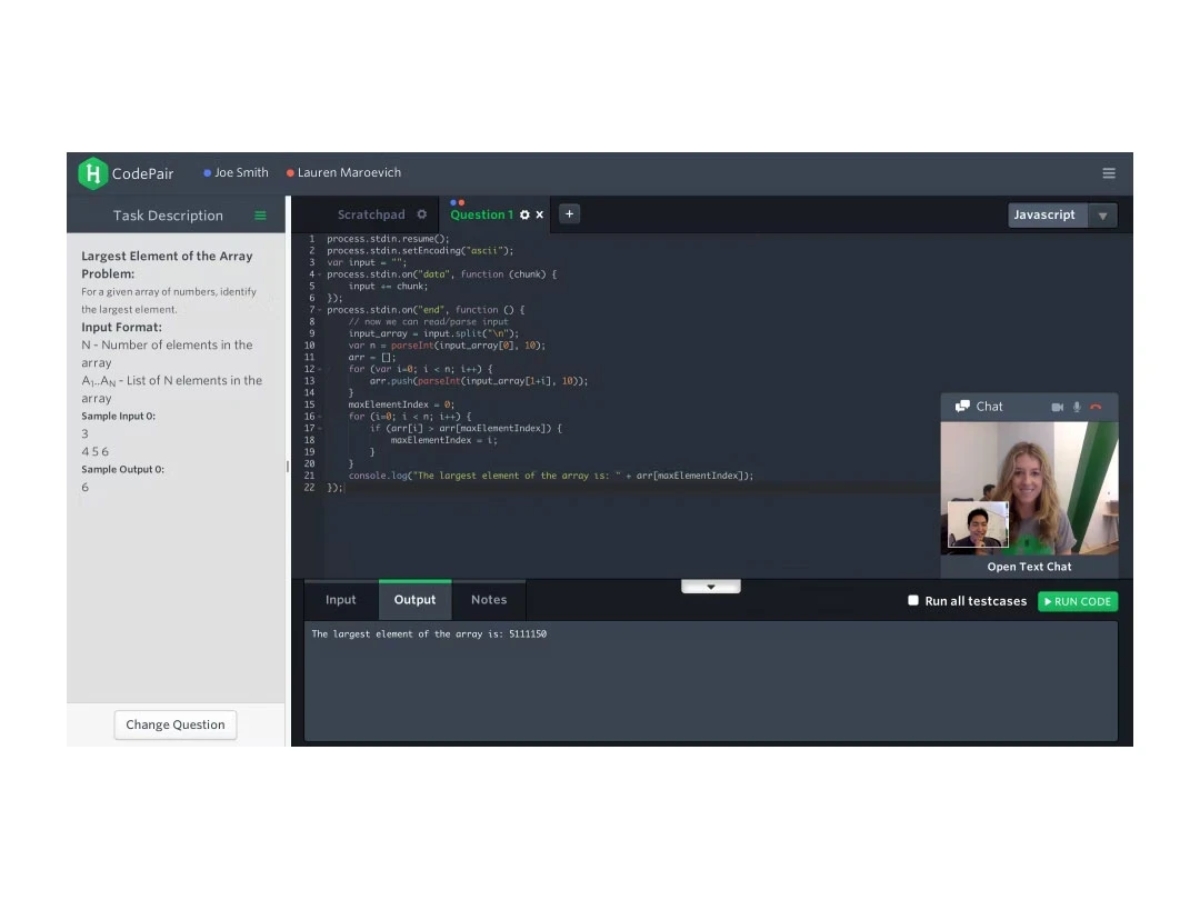This screenshot has width=1200, height=900.
Task: Select the Question 1 tab
Action: (482, 215)
